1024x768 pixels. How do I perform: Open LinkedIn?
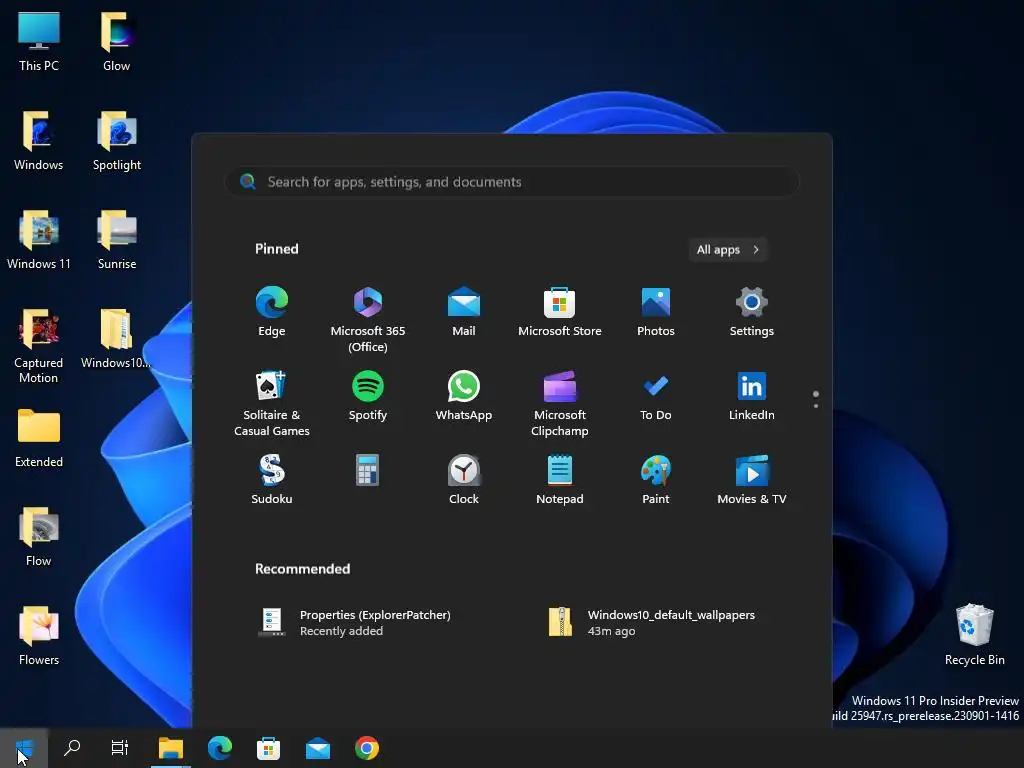[x=752, y=396]
